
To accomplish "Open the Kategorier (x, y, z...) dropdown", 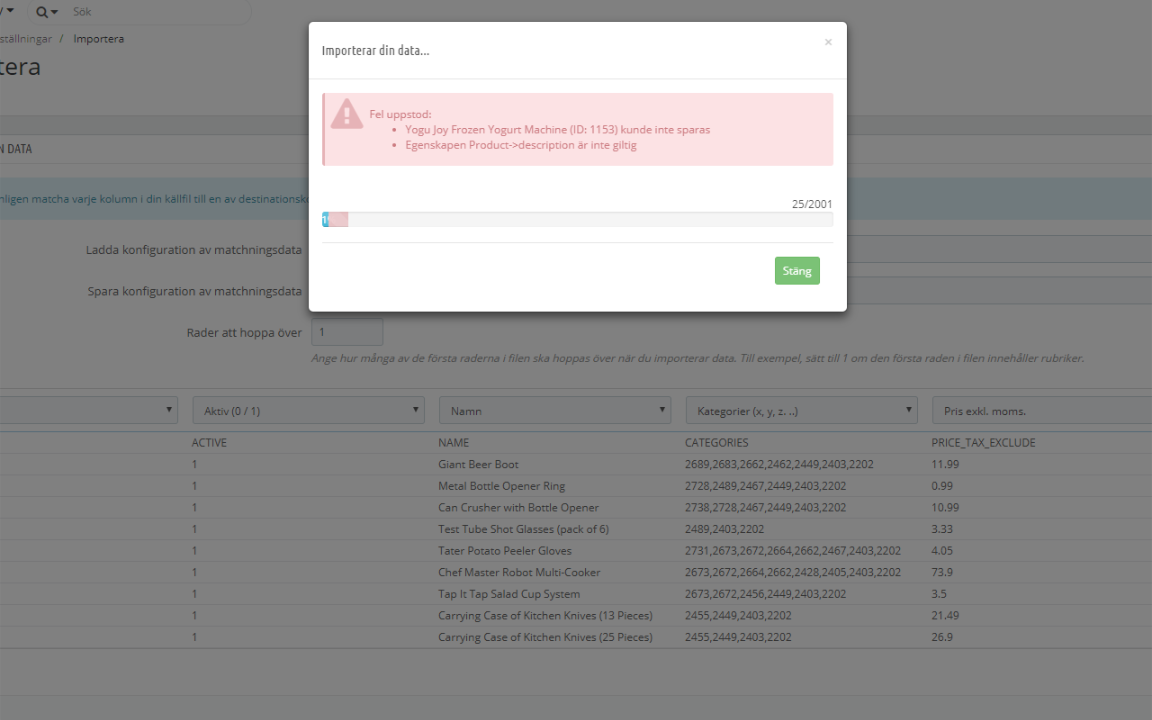I will click(802, 411).
